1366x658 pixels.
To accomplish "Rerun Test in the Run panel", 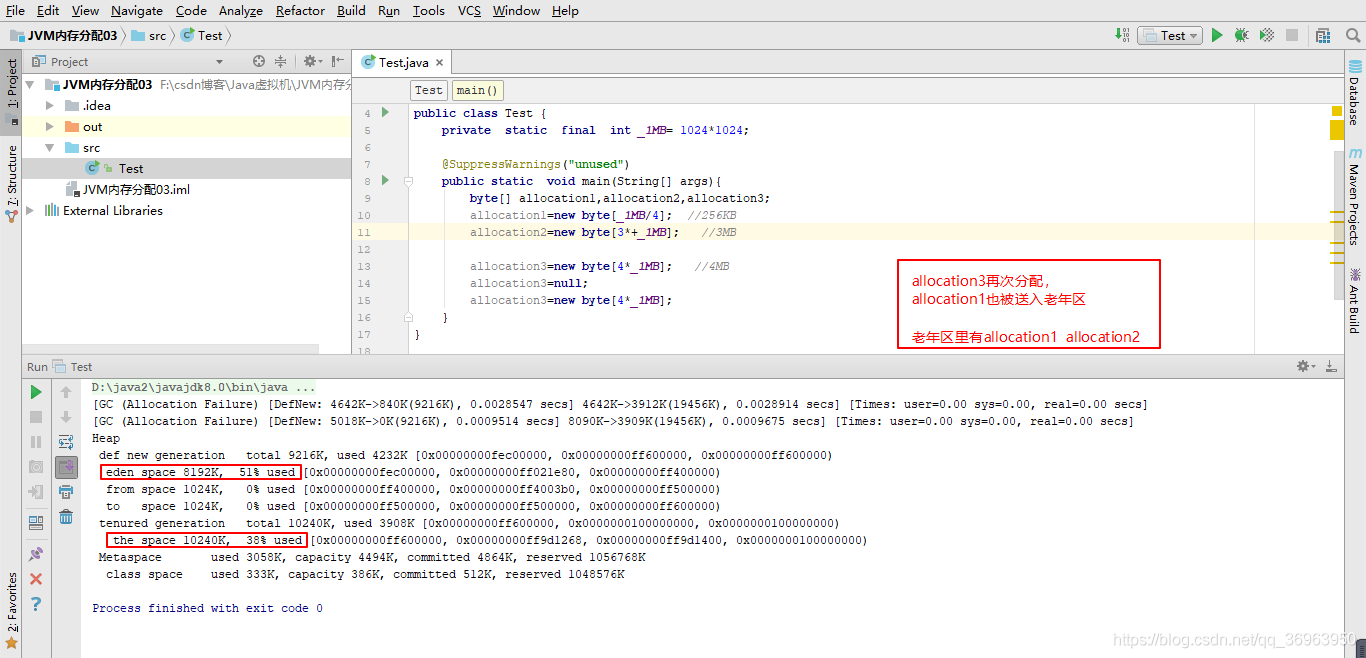I will [36, 392].
